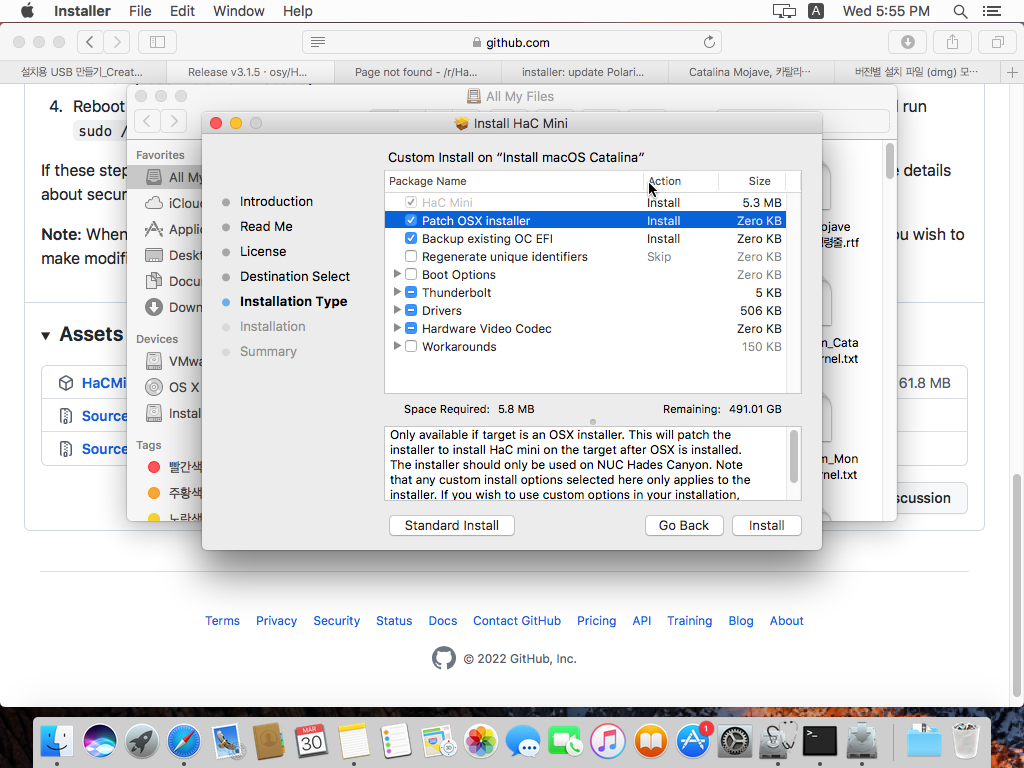Open FaceTime icon in dock
Screen dimensions: 1024x768
pyautogui.click(x=566, y=741)
